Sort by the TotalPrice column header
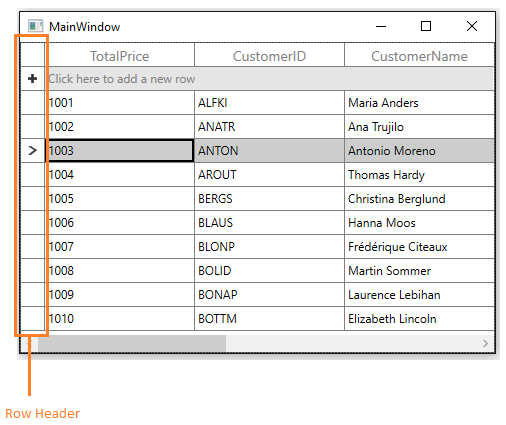 (x=119, y=55)
